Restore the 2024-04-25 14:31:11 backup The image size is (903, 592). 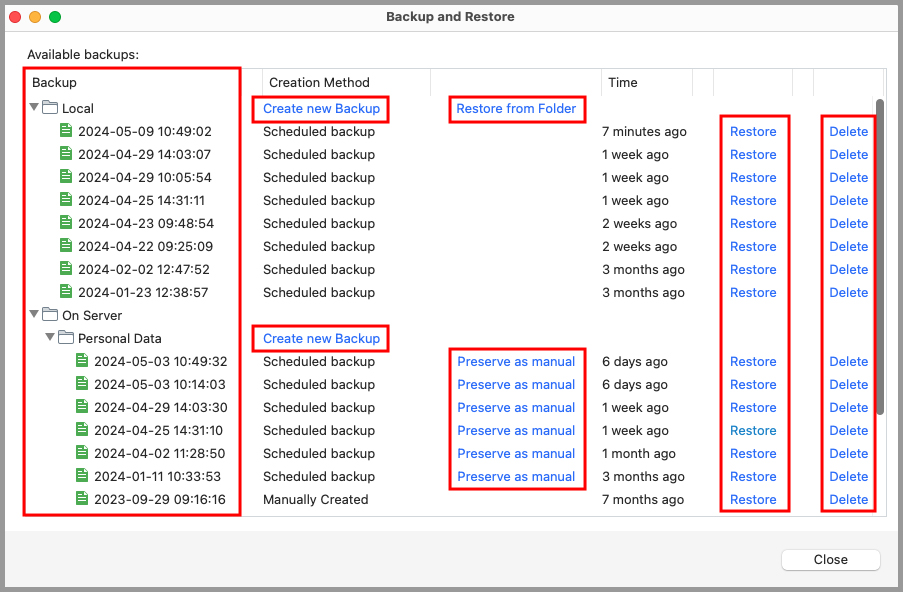click(753, 200)
